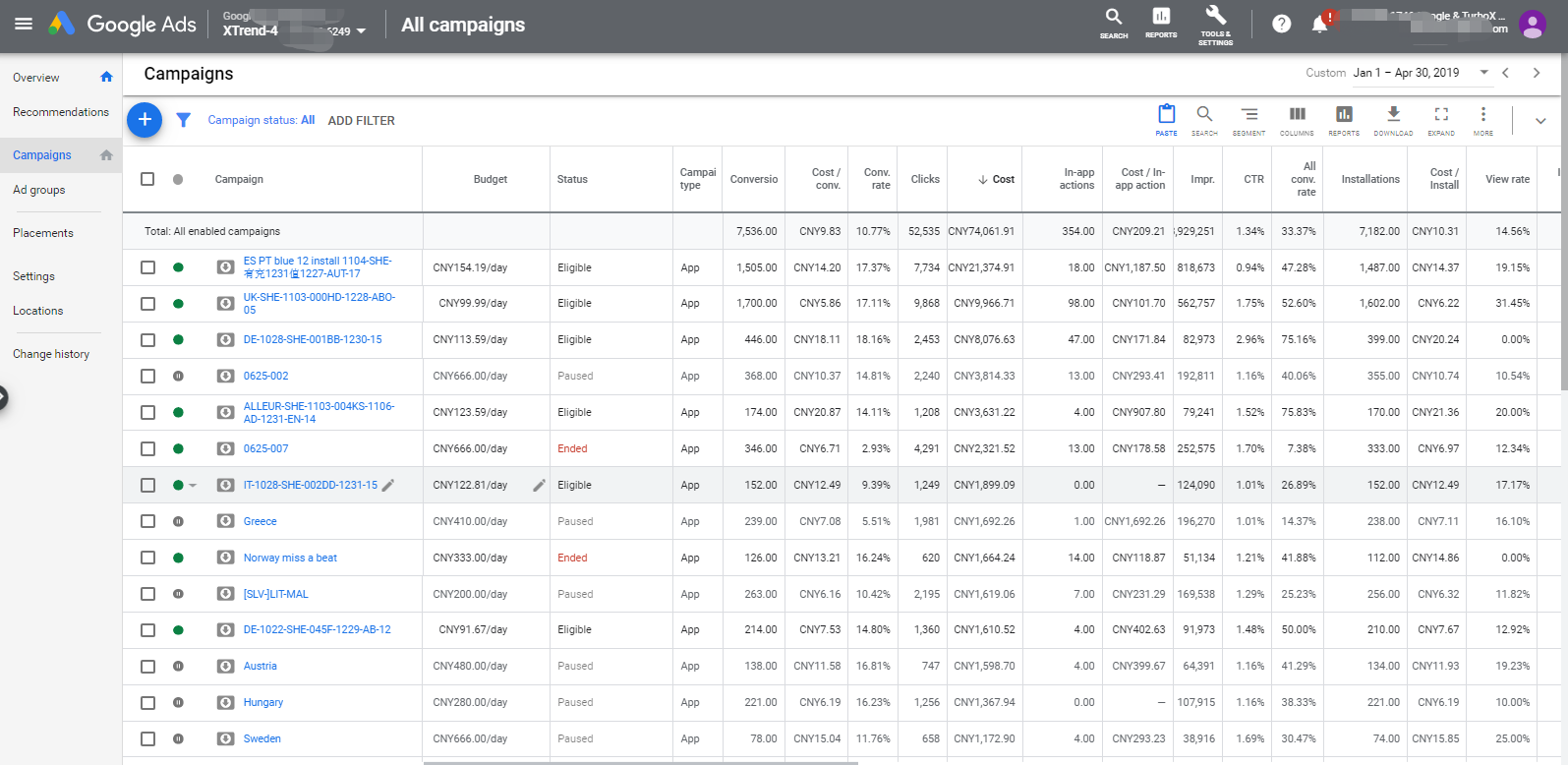Click the blue plus new campaign button
This screenshot has height=765, width=1568.
coord(145,120)
